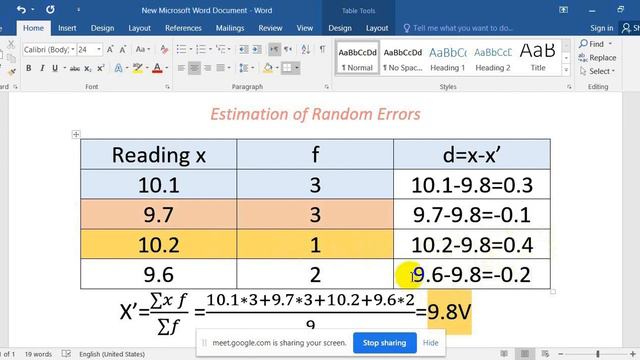This screenshot has height=360, width=640.
Task: Click the Redo/Repeat icon in title bar
Action: pos(50,9)
